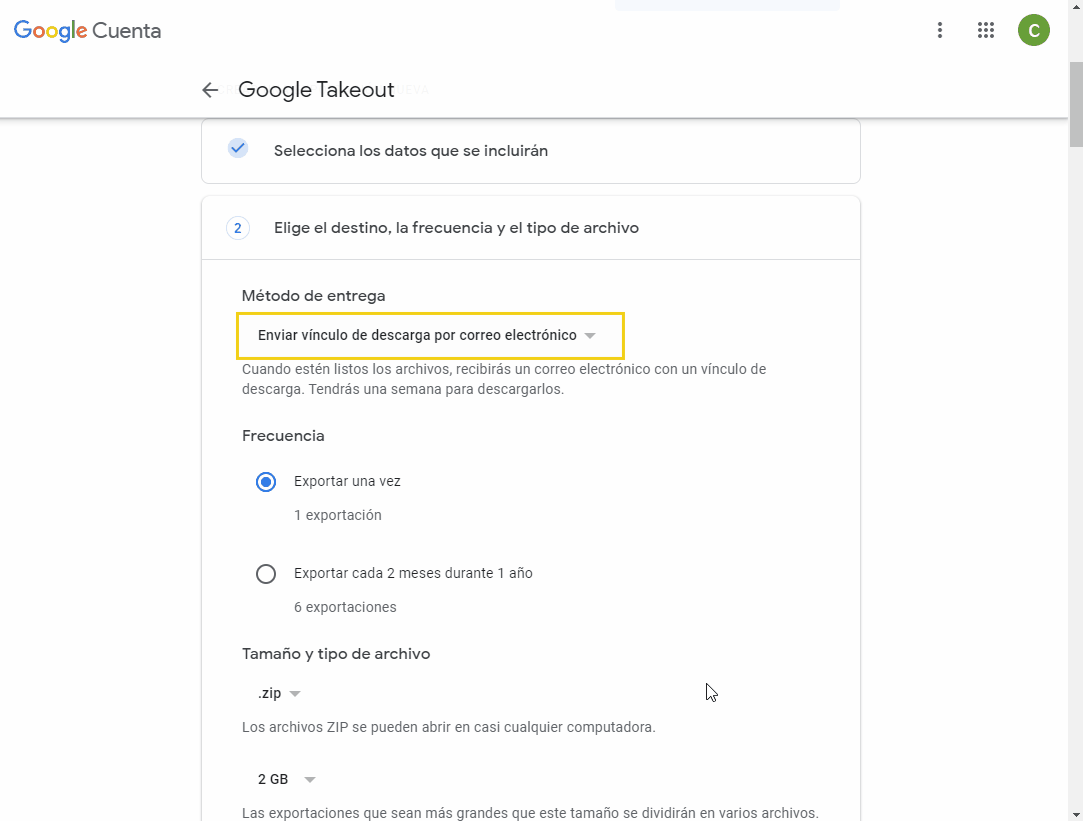Open the account avatar labeled C
1083x821 pixels.
point(1033,30)
